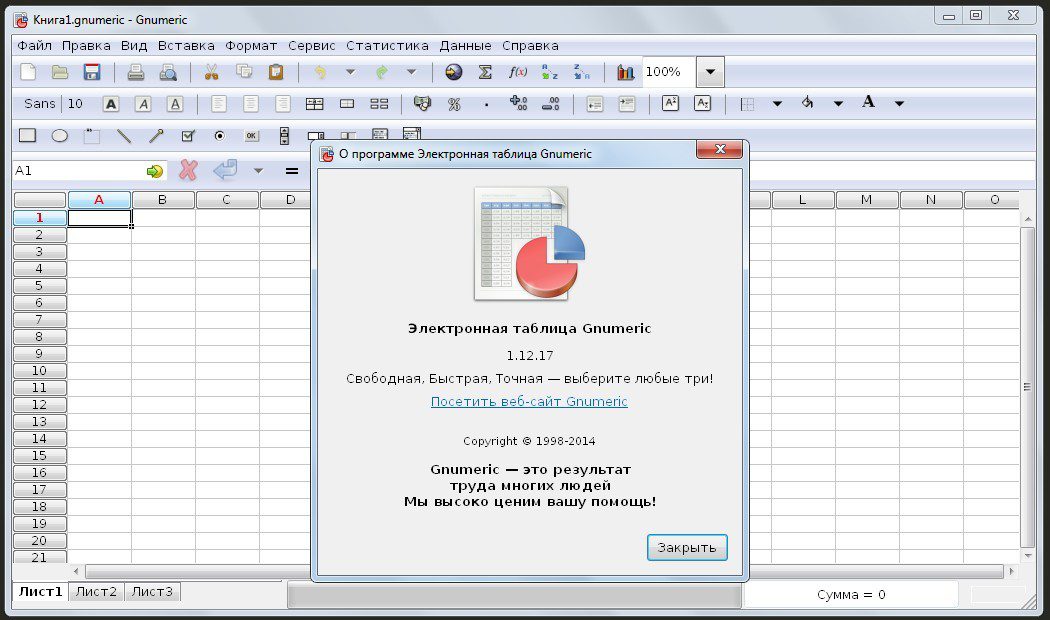Sort descending with the Z-to-A icon
This screenshot has width=1050, height=620.
[582, 72]
